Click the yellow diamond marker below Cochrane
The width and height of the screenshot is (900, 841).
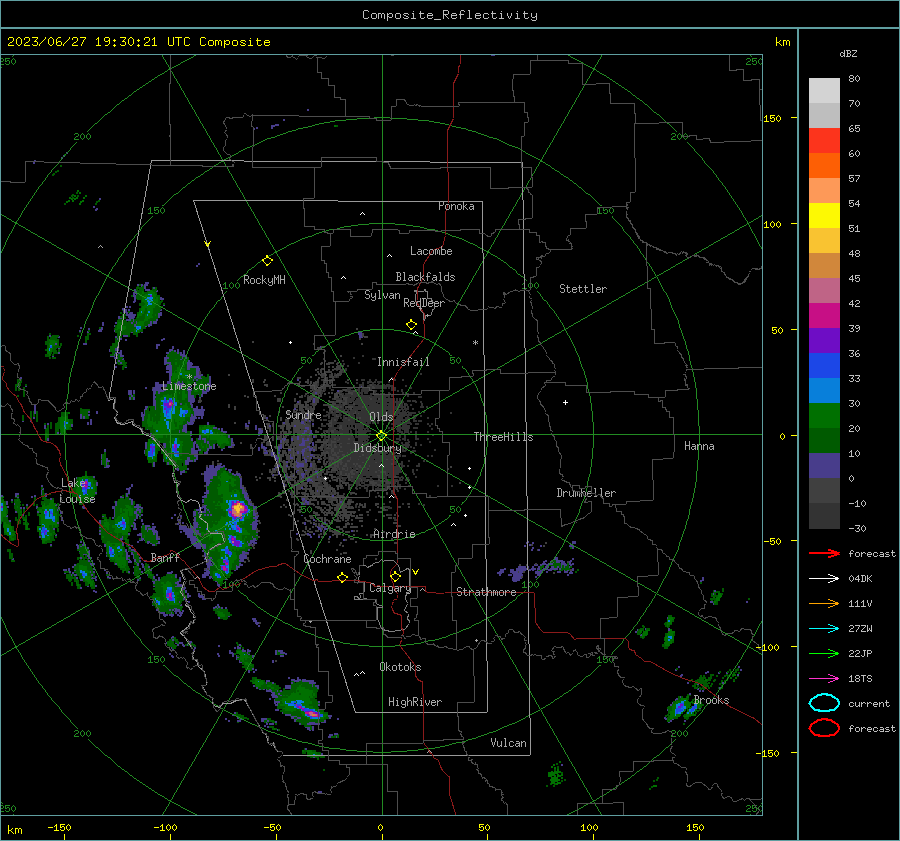click(x=342, y=577)
